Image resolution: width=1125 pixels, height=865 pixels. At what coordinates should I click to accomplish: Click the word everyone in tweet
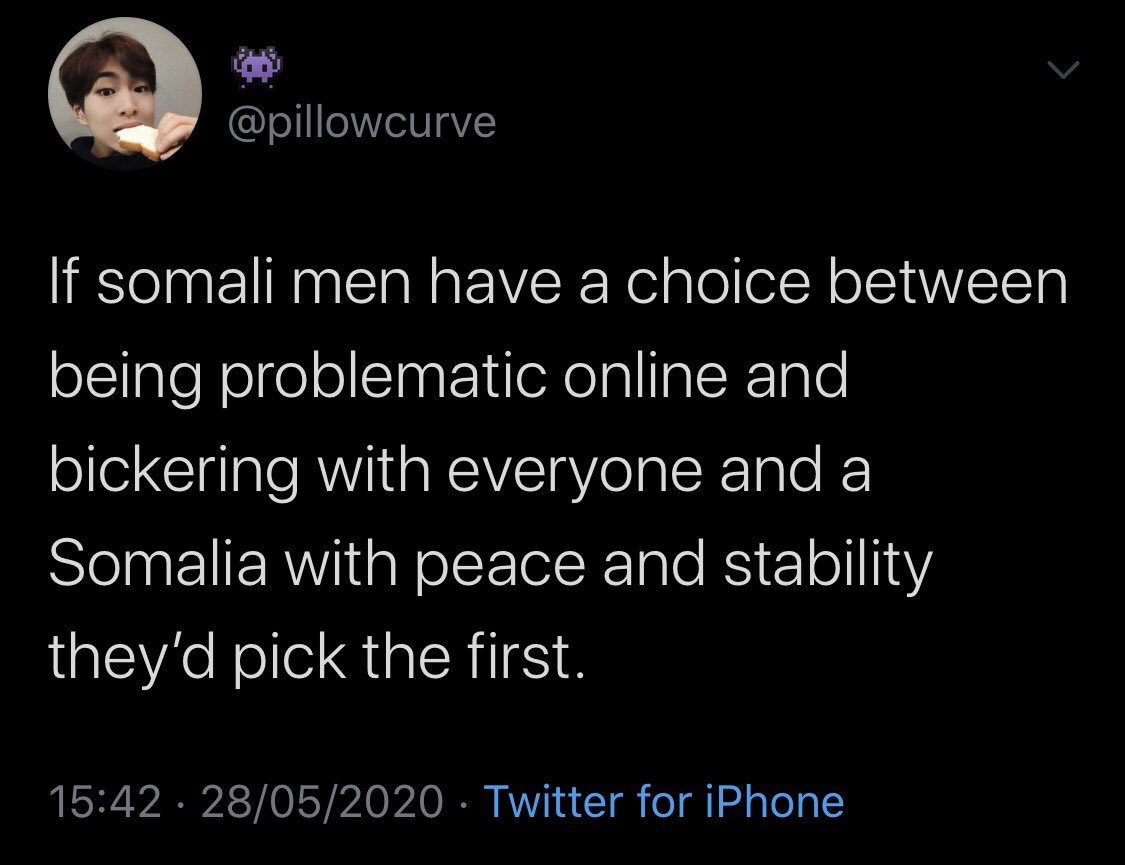575,473
